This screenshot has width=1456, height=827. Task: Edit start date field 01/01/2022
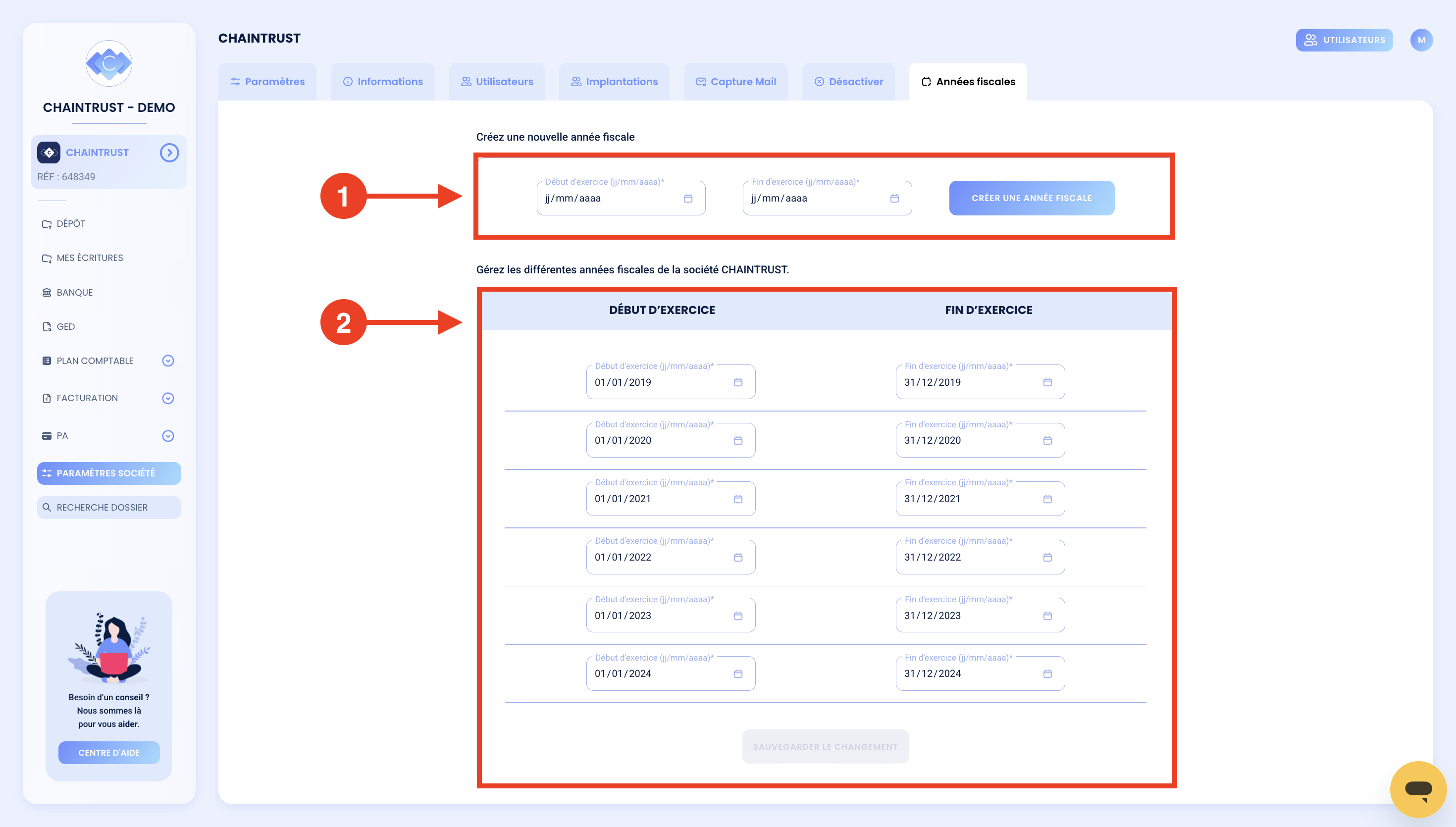pos(671,557)
